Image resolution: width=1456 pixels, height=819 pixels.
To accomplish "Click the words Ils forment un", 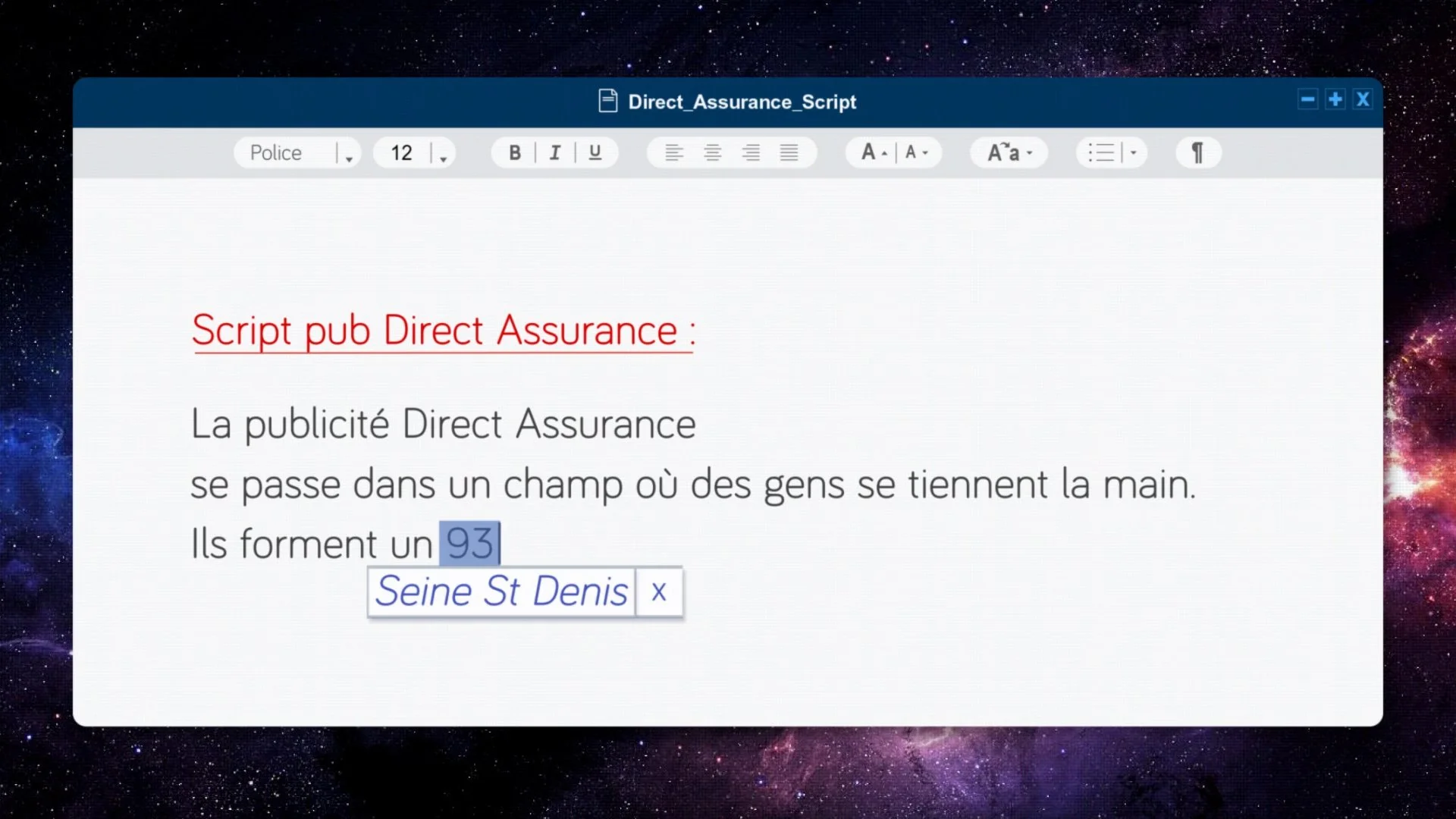I will [x=312, y=544].
